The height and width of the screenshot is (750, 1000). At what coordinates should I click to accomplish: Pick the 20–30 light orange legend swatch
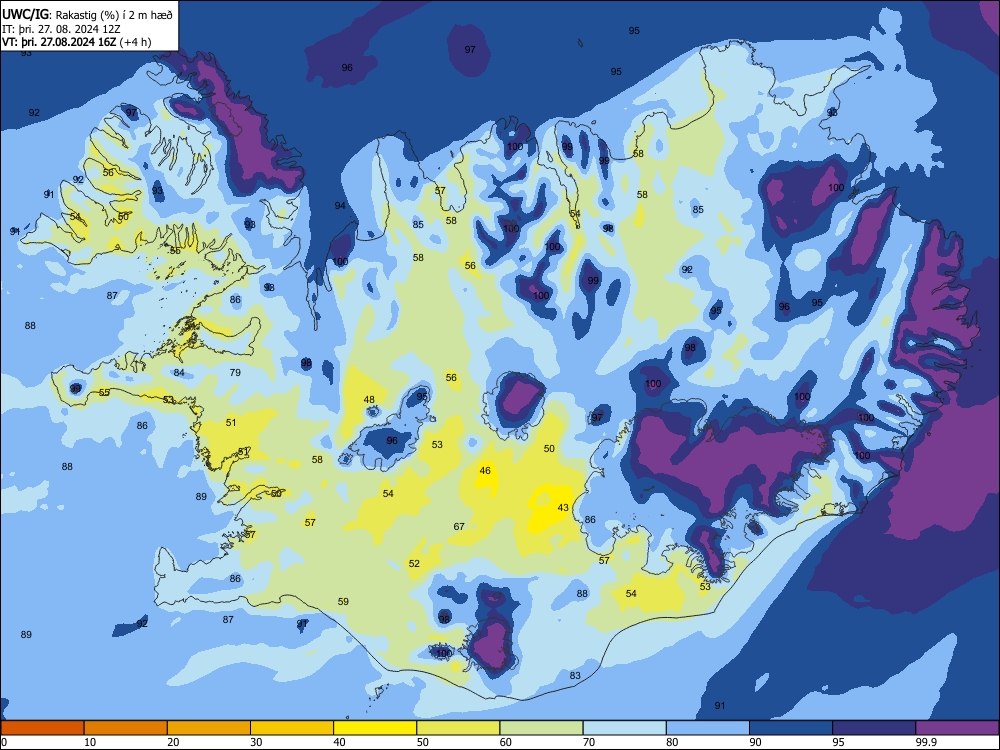(x=209, y=728)
